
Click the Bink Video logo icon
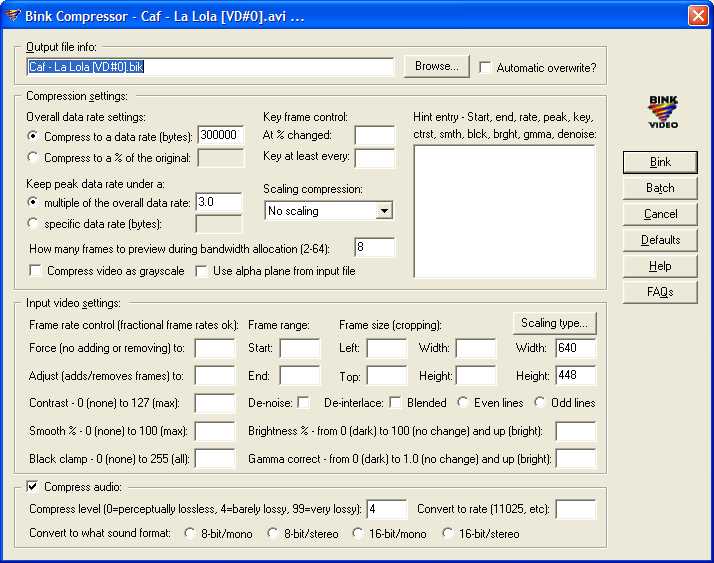[x=663, y=111]
